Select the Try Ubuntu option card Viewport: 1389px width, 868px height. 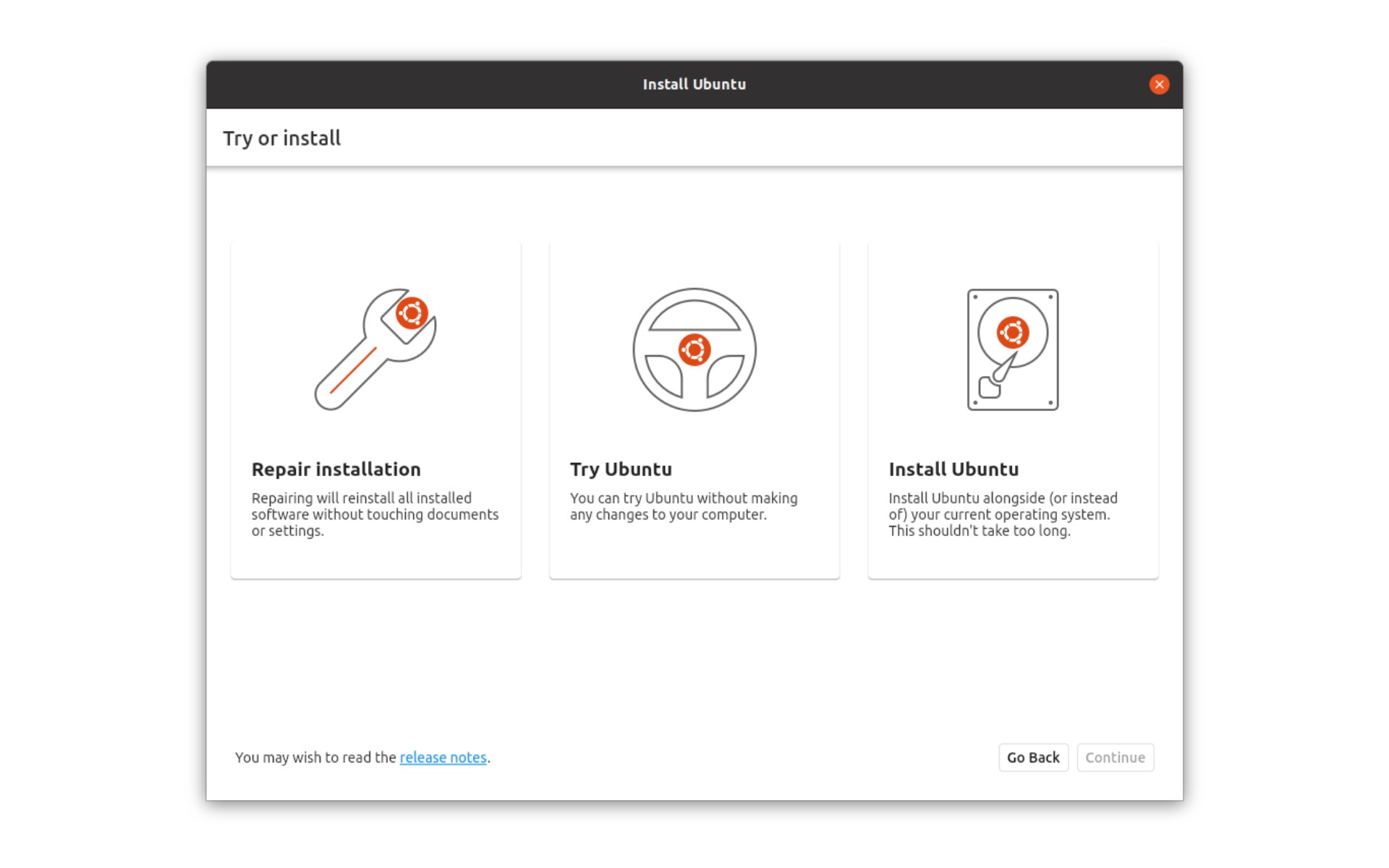694,409
